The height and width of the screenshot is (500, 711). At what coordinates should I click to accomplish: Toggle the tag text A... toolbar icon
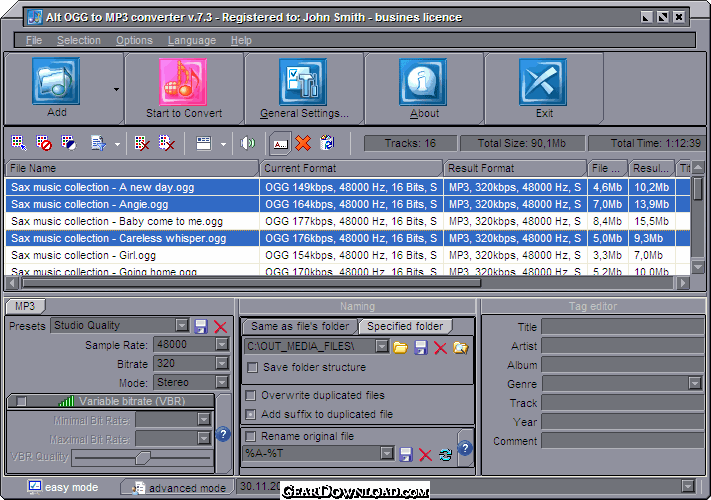coord(280,144)
